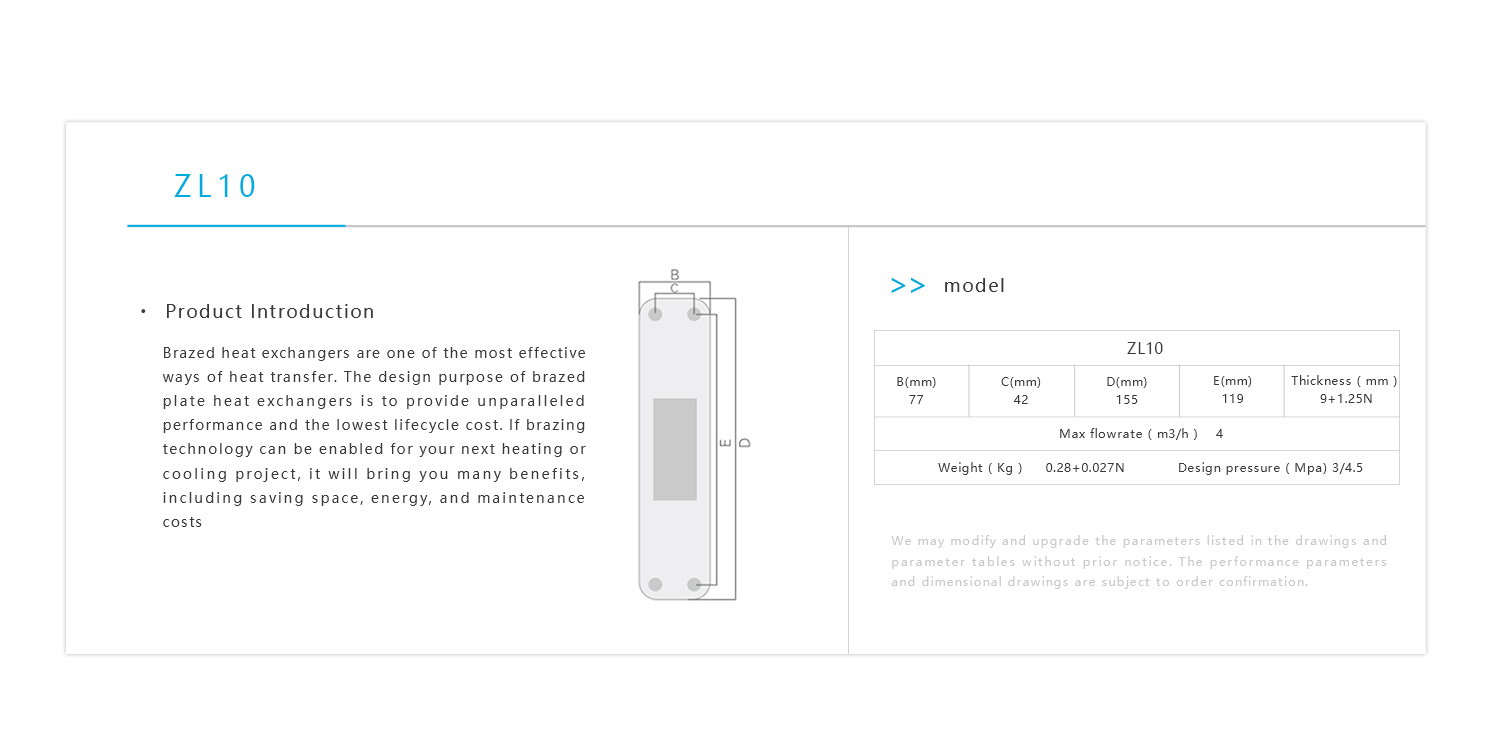Click the top-left port circle on diagram
The height and width of the screenshot is (750, 1500).
(655, 314)
